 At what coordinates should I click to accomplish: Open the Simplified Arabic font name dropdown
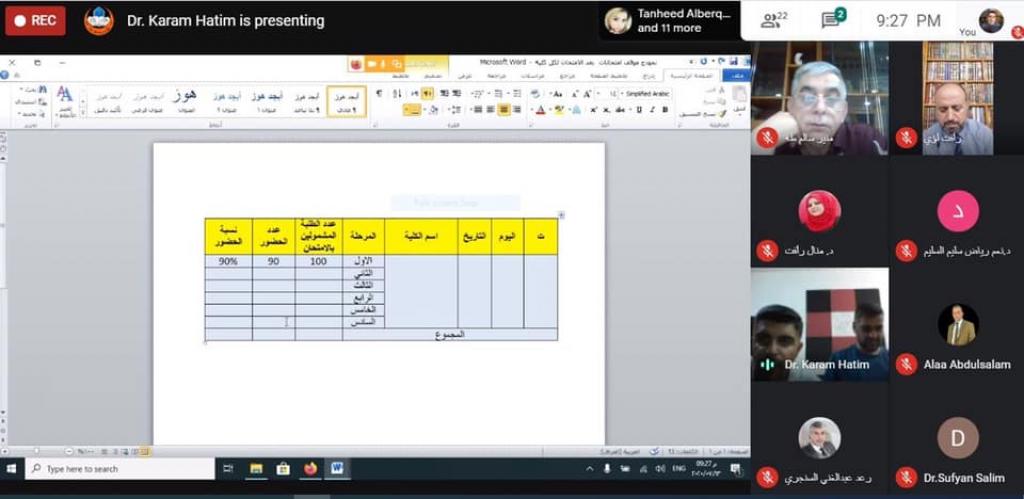[643, 94]
